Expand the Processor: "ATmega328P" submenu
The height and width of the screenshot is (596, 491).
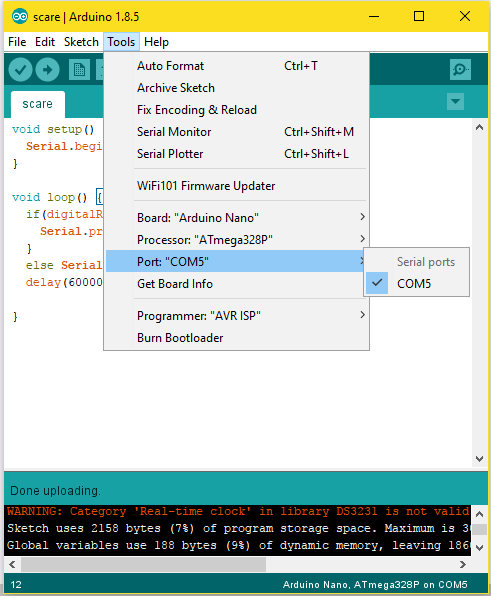tap(236, 239)
